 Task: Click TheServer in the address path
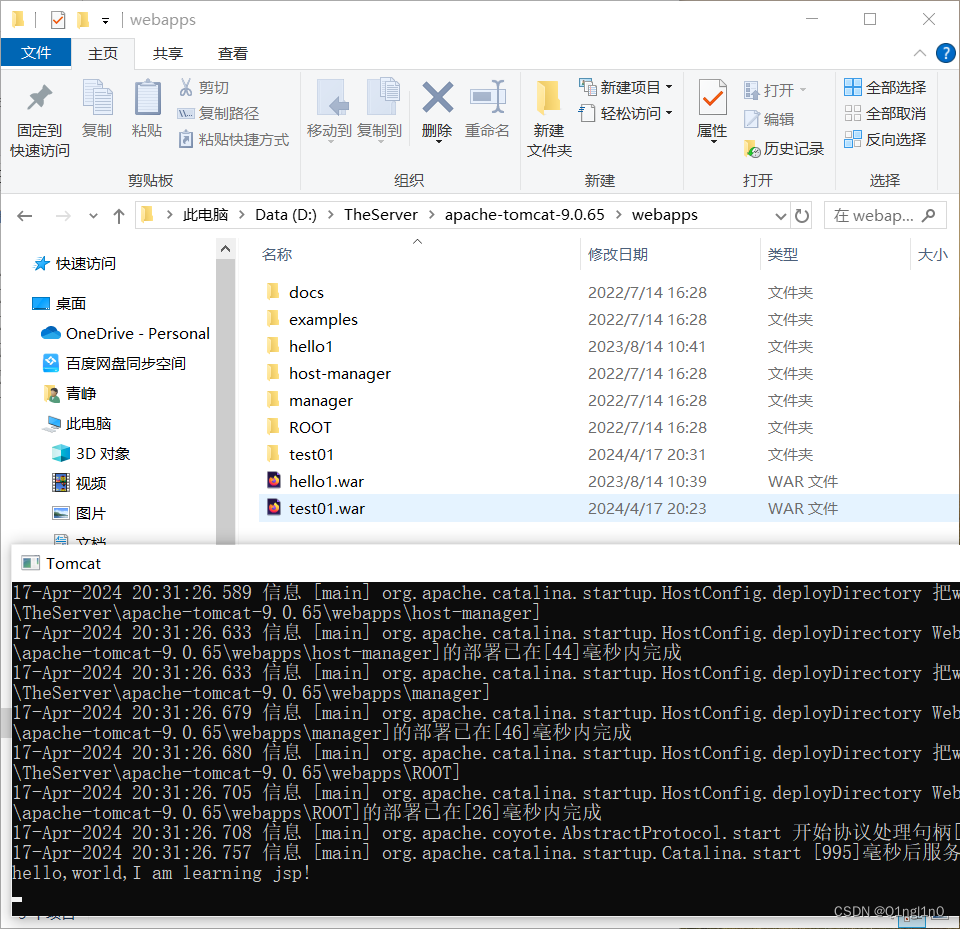pyautogui.click(x=381, y=215)
